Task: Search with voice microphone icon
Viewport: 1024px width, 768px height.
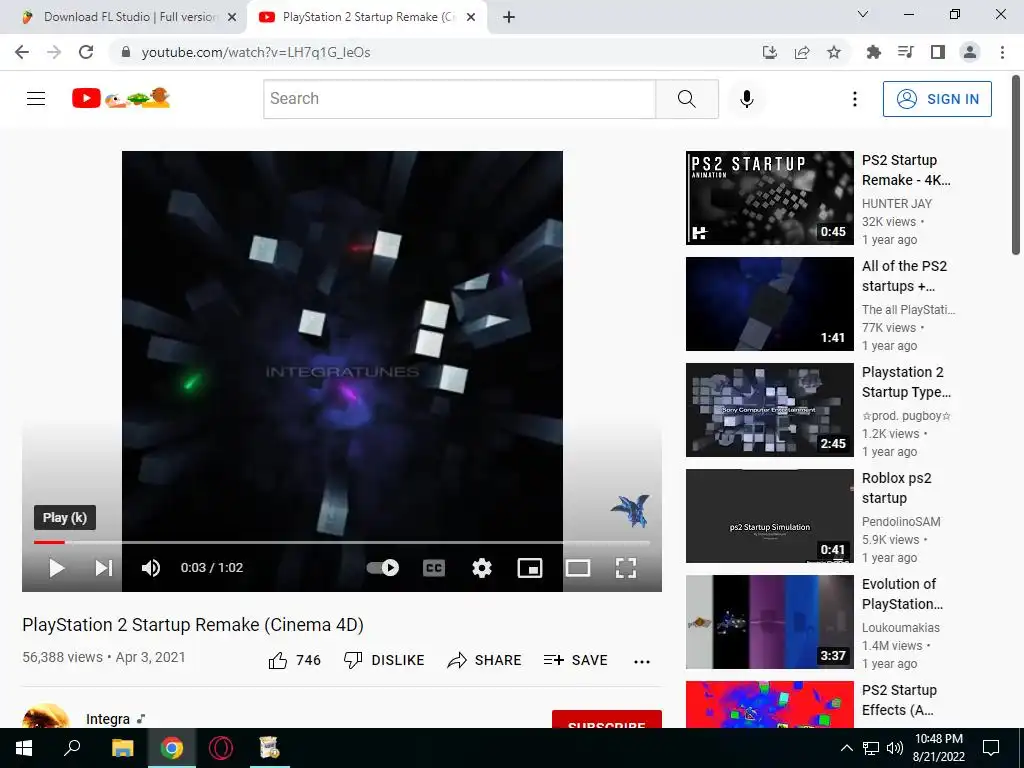Action: pos(747,99)
